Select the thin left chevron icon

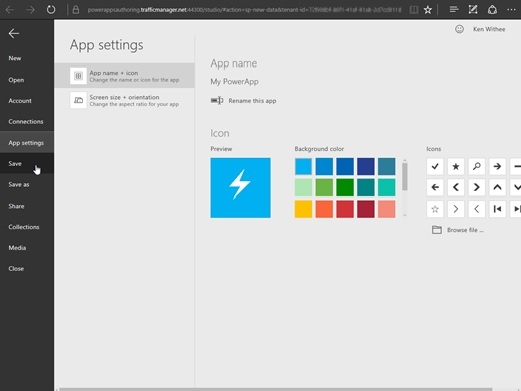coord(477,209)
